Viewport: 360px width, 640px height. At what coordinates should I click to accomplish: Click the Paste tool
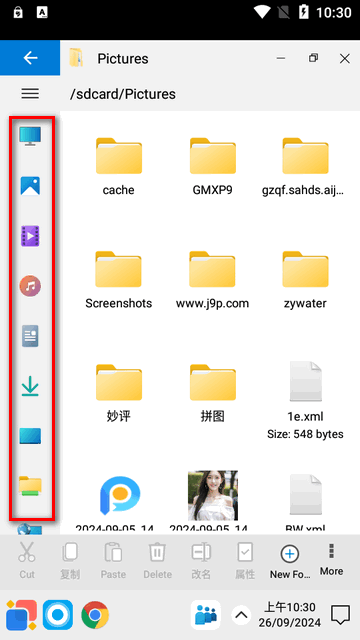pyautogui.click(x=113, y=561)
